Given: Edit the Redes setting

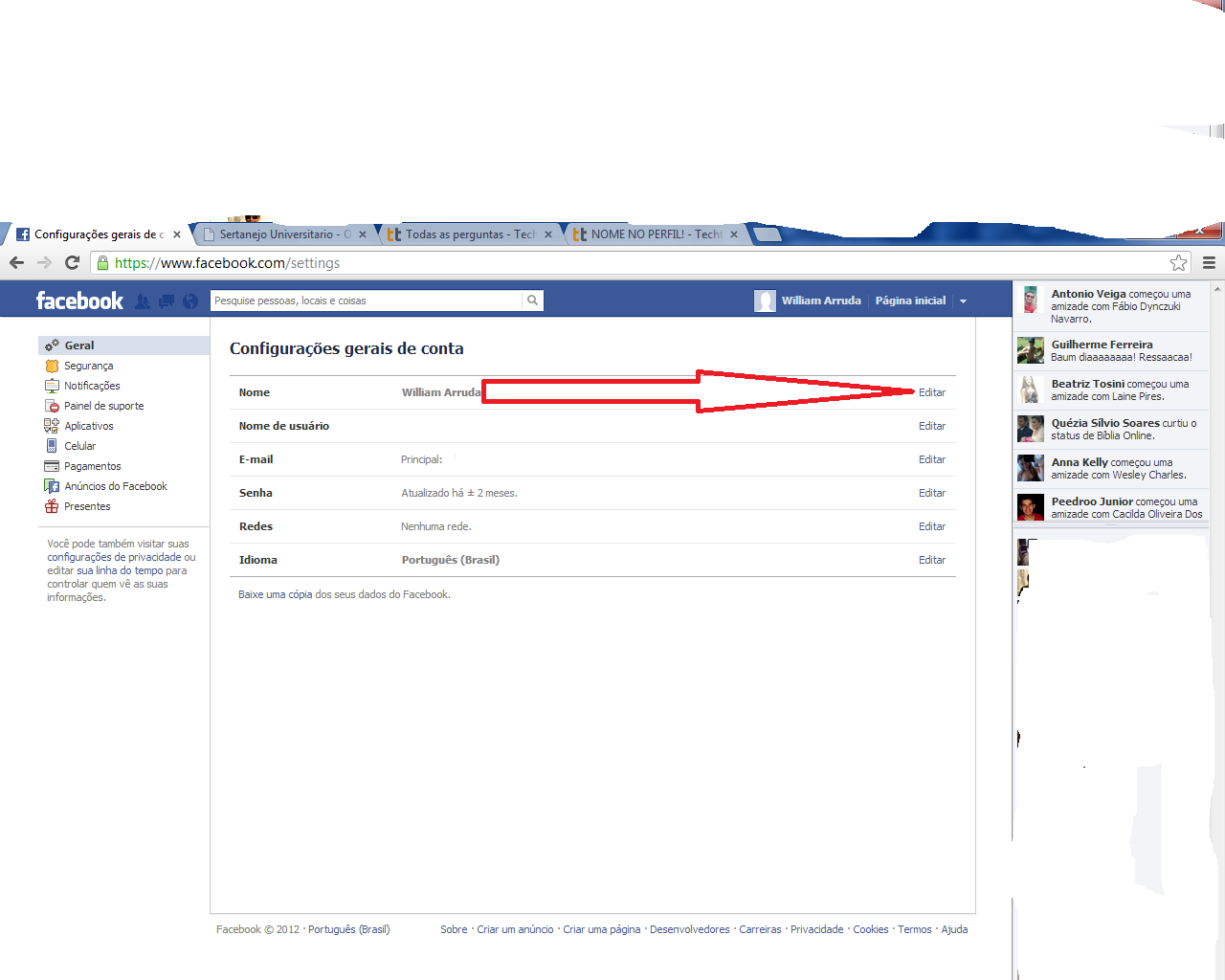Looking at the screenshot, I should 932,526.
